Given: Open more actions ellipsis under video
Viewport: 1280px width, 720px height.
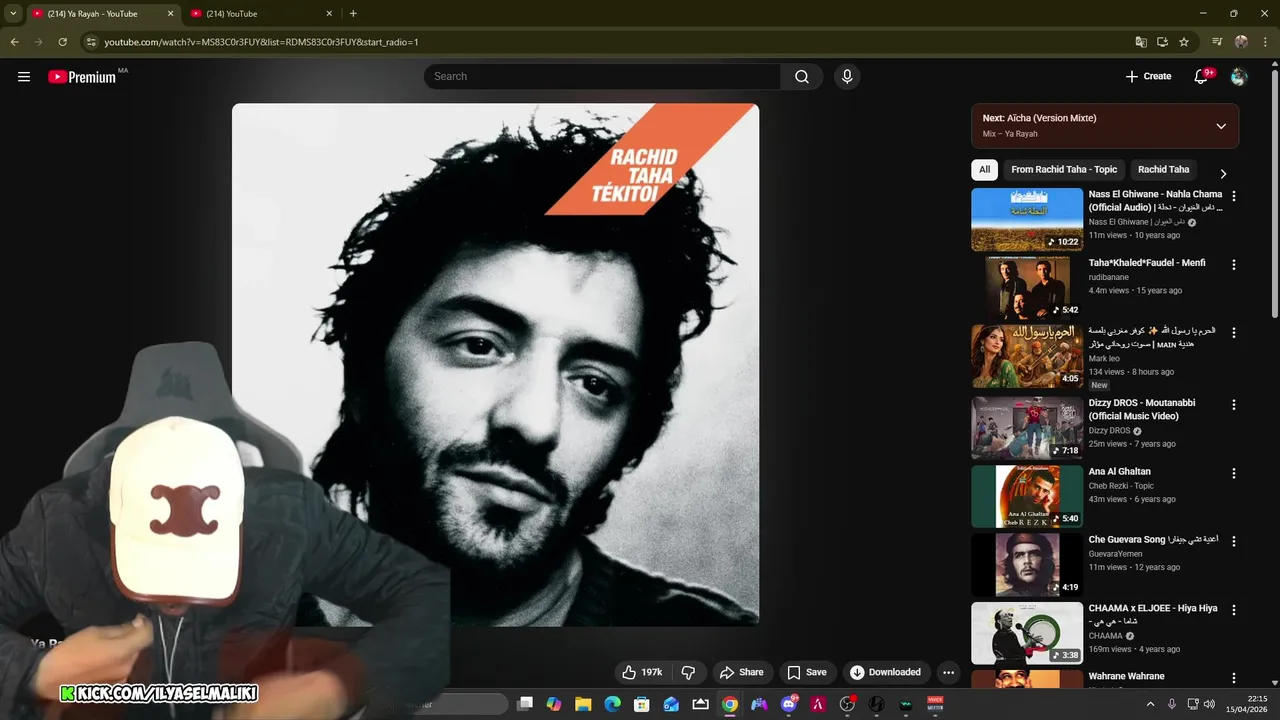Looking at the screenshot, I should (x=948, y=672).
